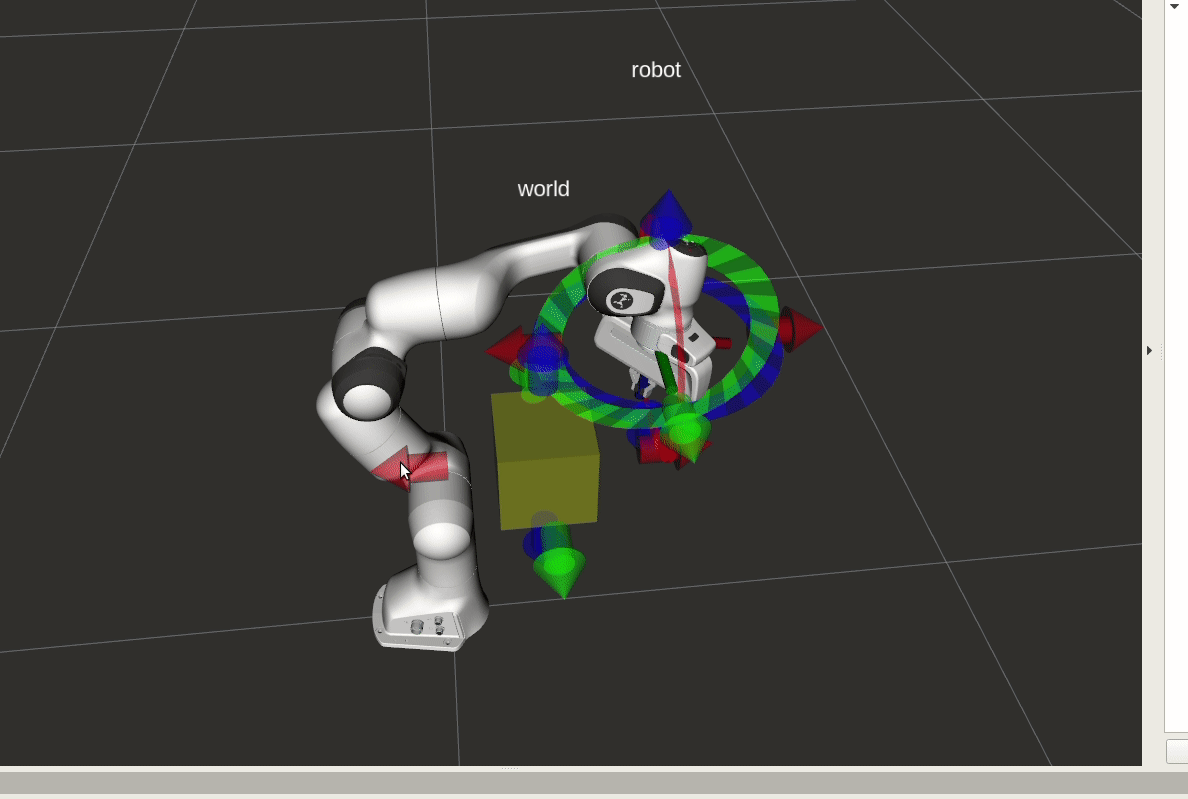This screenshot has height=799, width=1188.
Task: Select the robot frame label
Action: [656, 70]
